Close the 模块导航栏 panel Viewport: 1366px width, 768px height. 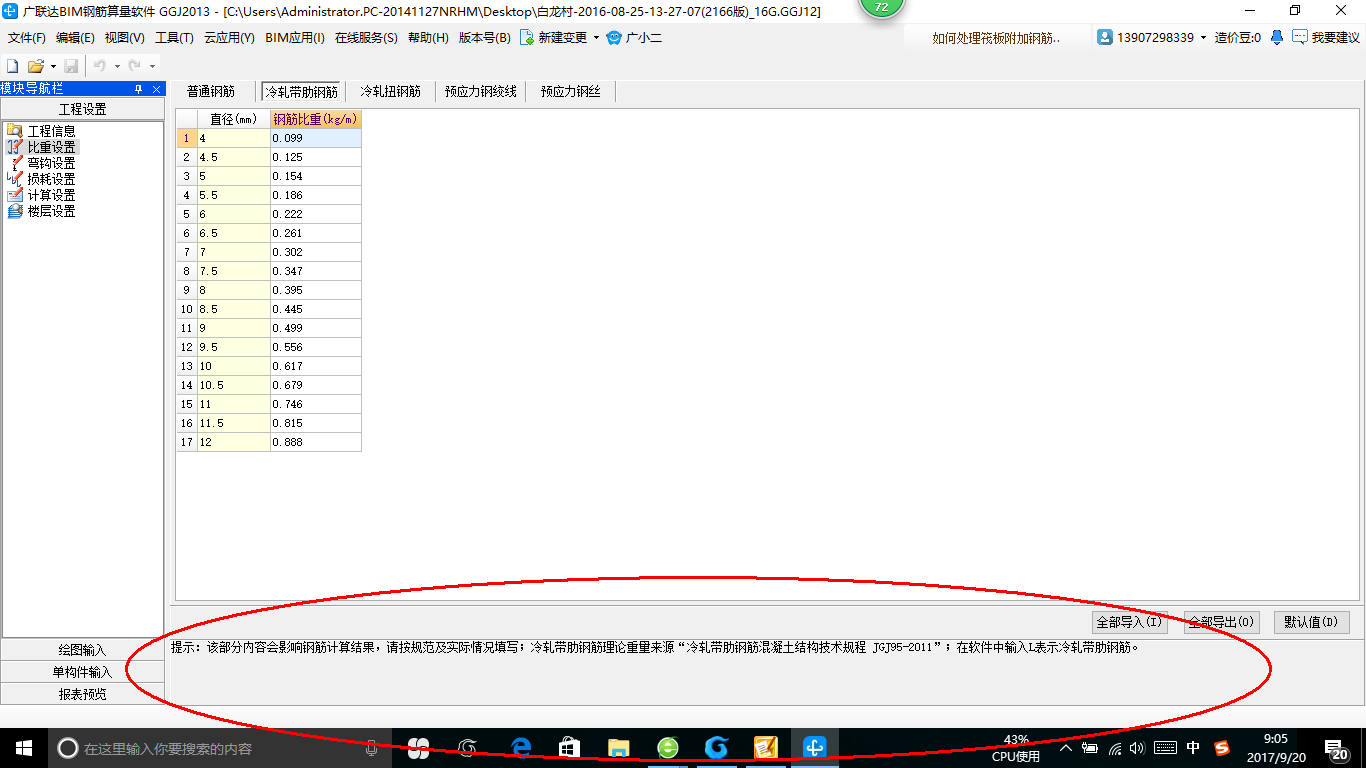[x=156, y=89]
